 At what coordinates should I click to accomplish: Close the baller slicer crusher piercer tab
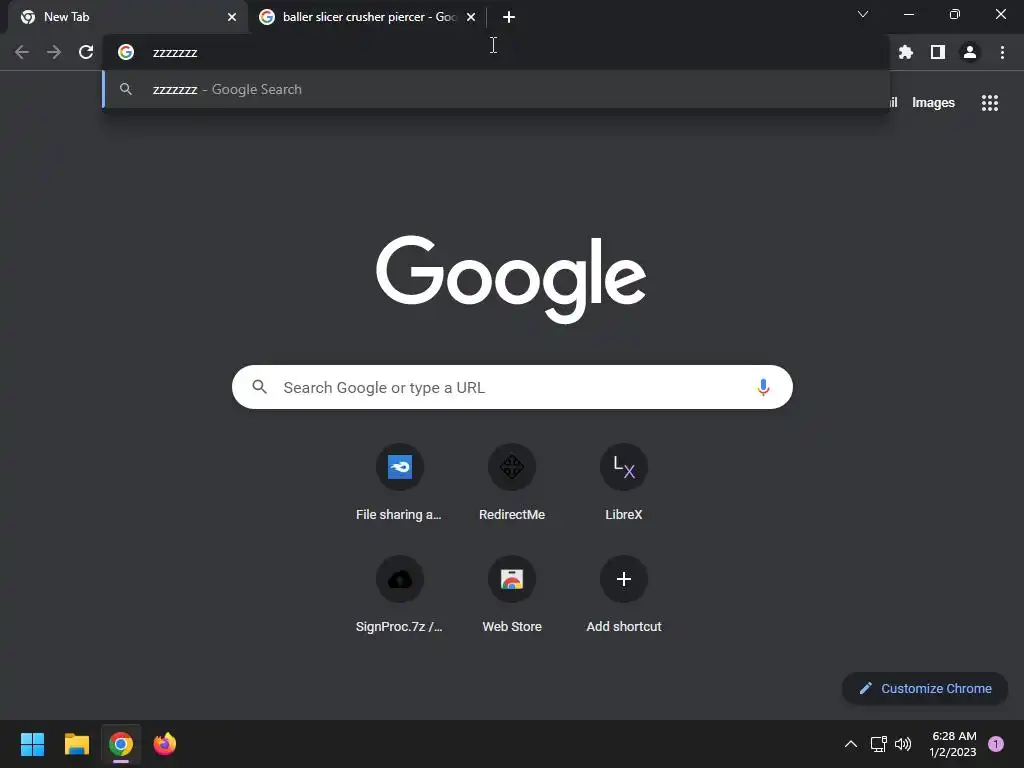(x=471, y=17)
